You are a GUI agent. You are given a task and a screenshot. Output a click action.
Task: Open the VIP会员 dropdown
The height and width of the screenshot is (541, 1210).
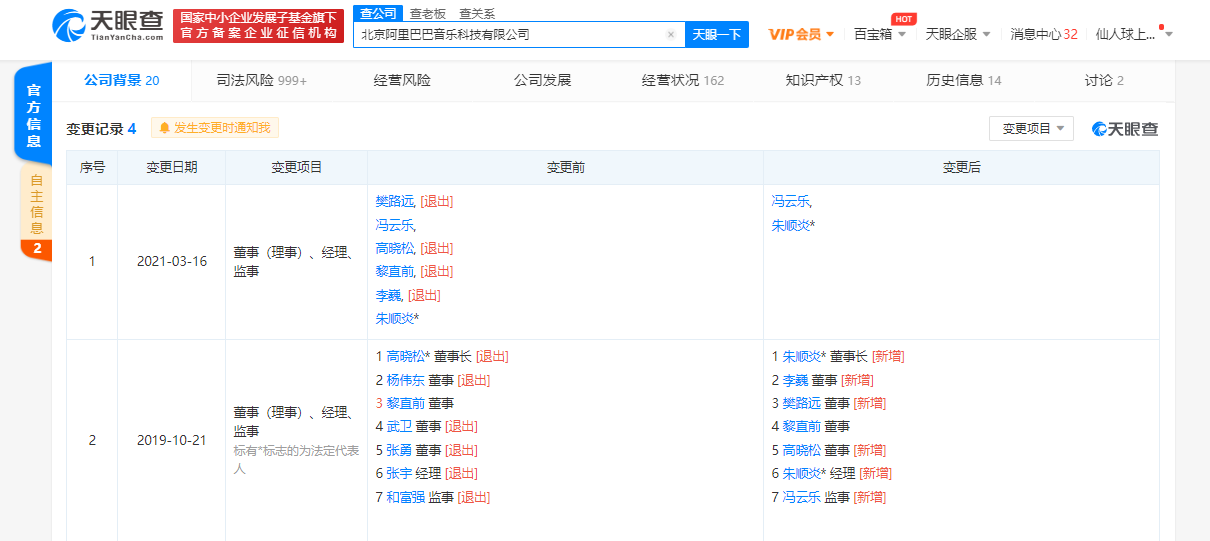[x=801, y=34]
